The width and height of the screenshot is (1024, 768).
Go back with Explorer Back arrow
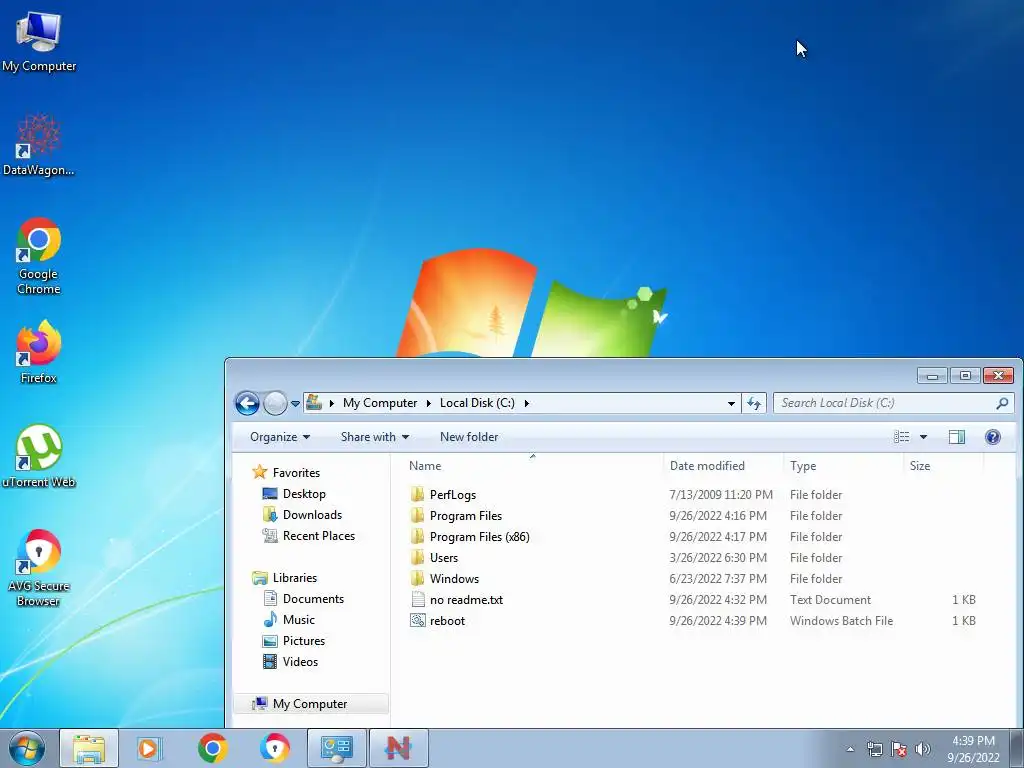tap(248, 403)
